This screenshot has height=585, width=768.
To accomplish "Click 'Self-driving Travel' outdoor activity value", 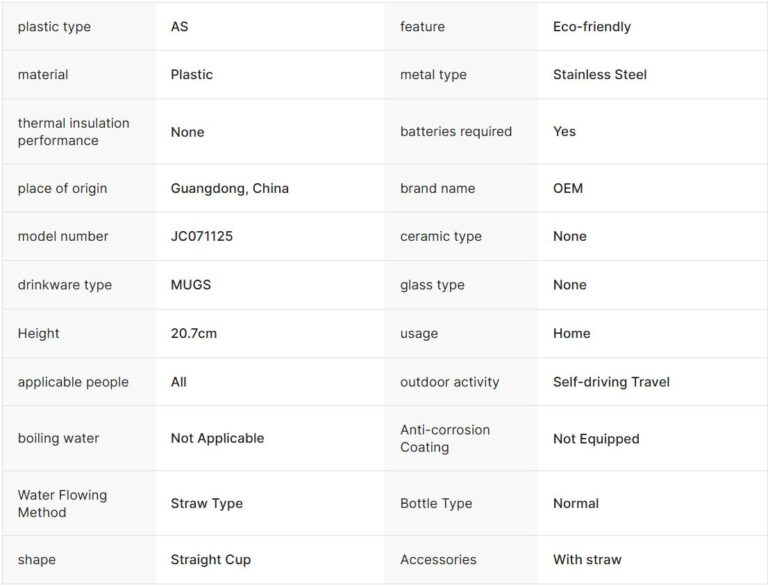I will pyautogui.click(x=611, y=382).
